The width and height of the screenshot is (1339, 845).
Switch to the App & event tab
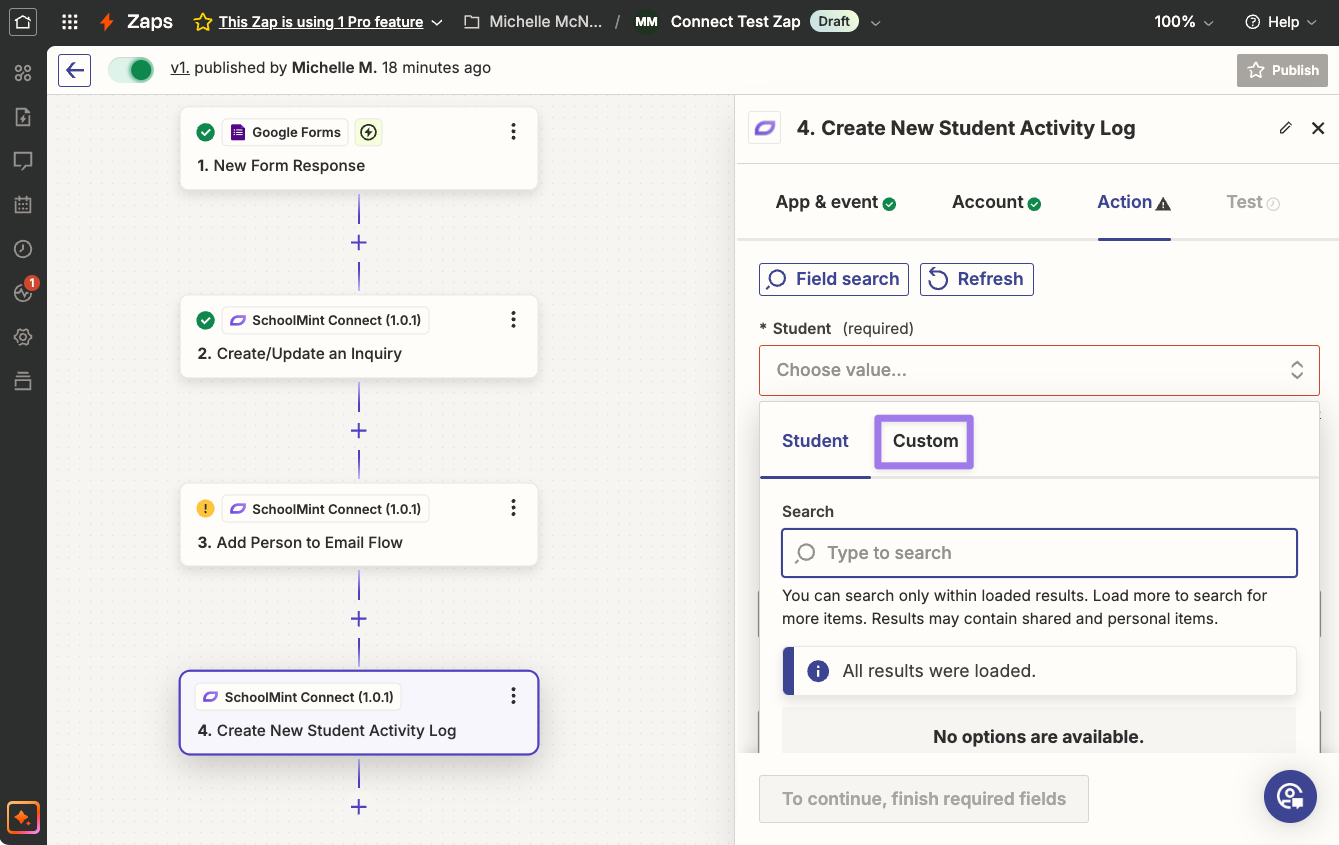pyautogui.click(x=835, y=202)
